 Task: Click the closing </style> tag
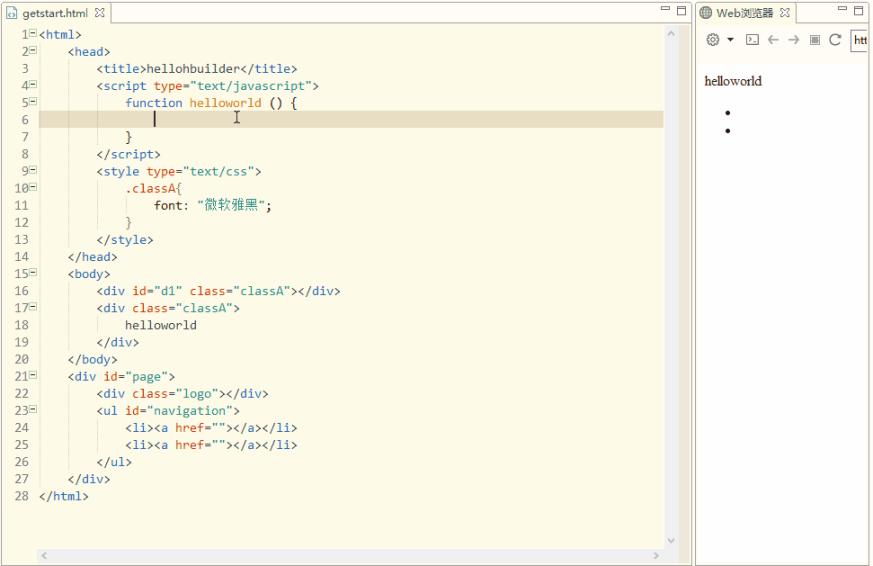click(x=125, y=240)
